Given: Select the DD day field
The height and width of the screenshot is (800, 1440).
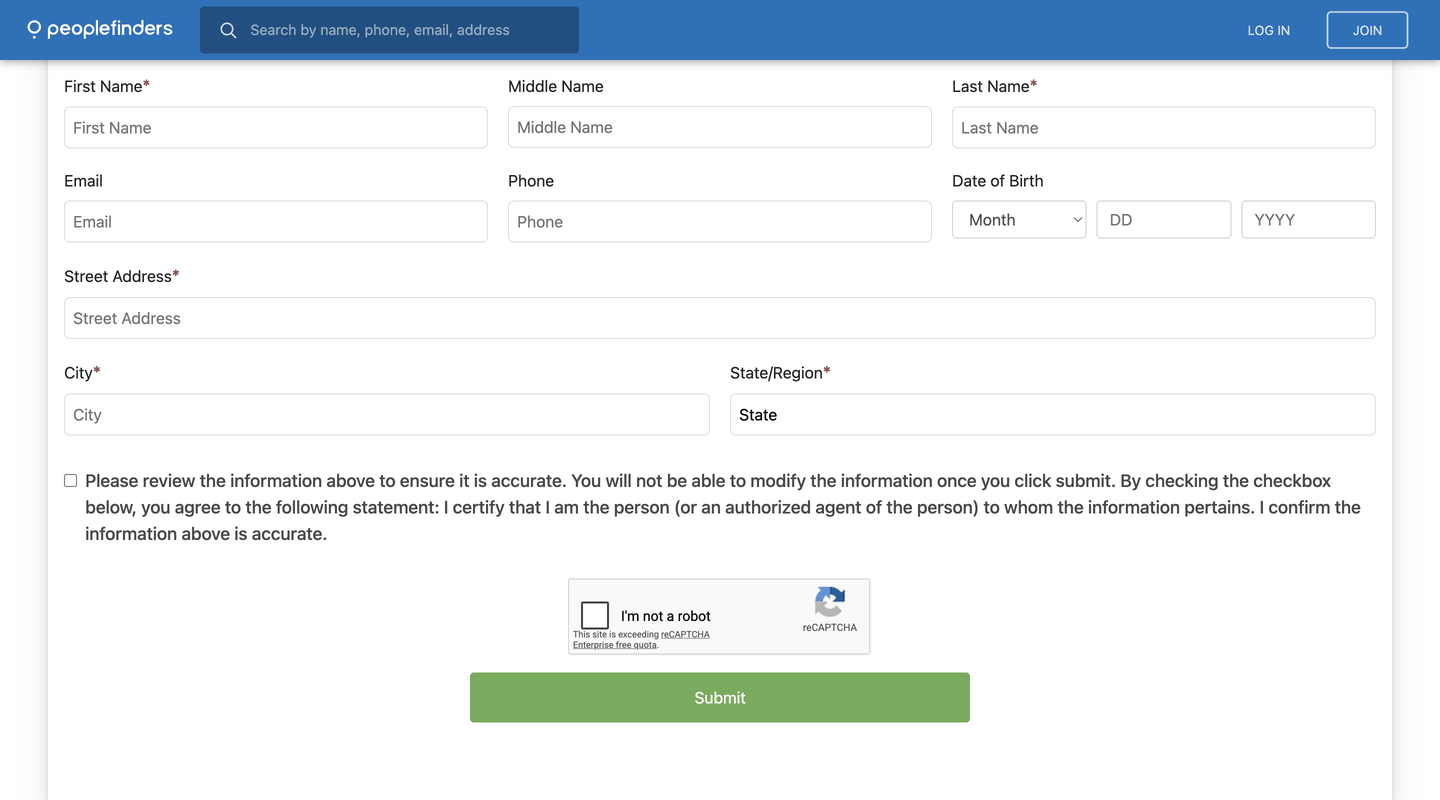Looking at the screenshot, I should click(x=1164, y=220).
